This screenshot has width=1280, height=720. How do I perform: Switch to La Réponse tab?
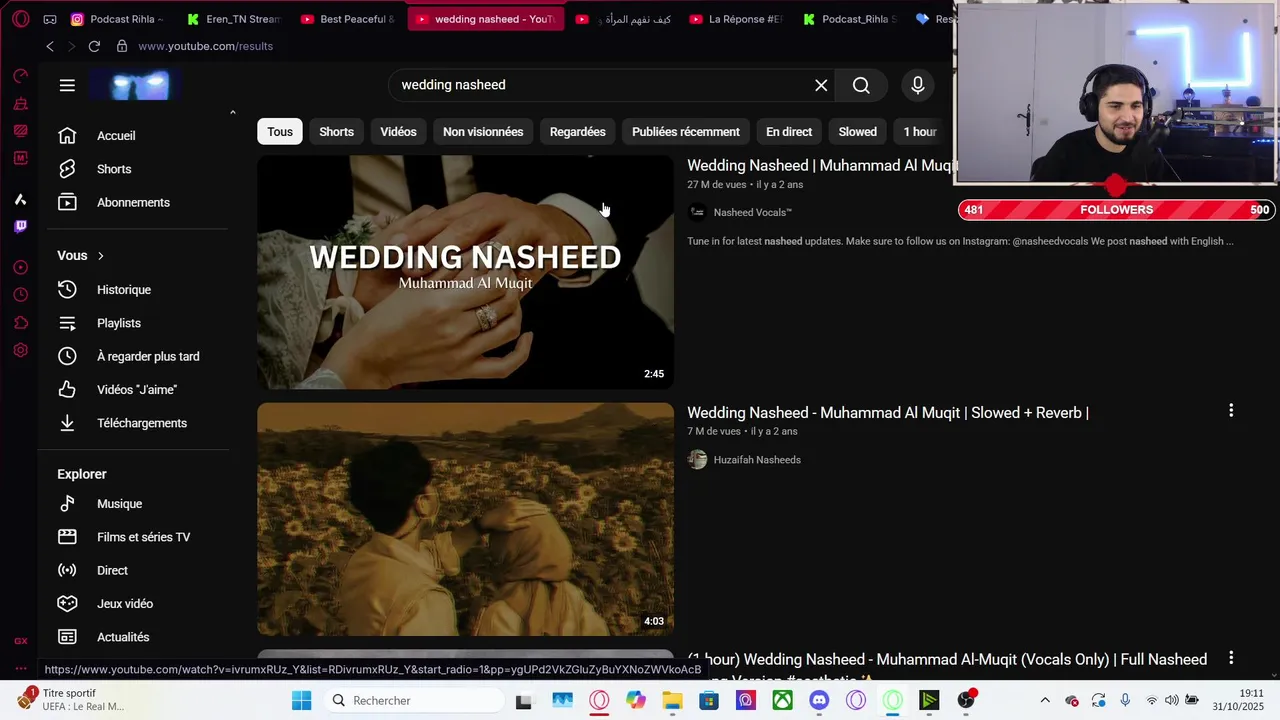[736, 19]
